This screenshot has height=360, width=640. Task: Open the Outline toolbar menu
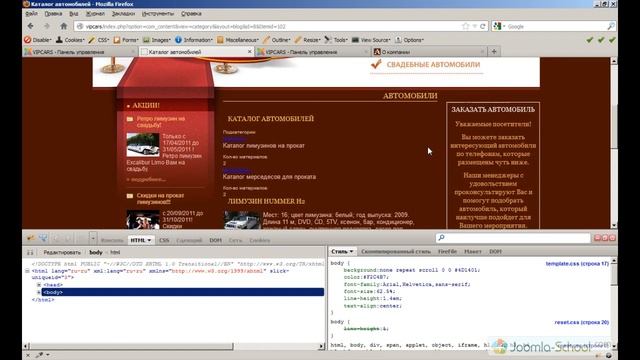tap(277, 40)
